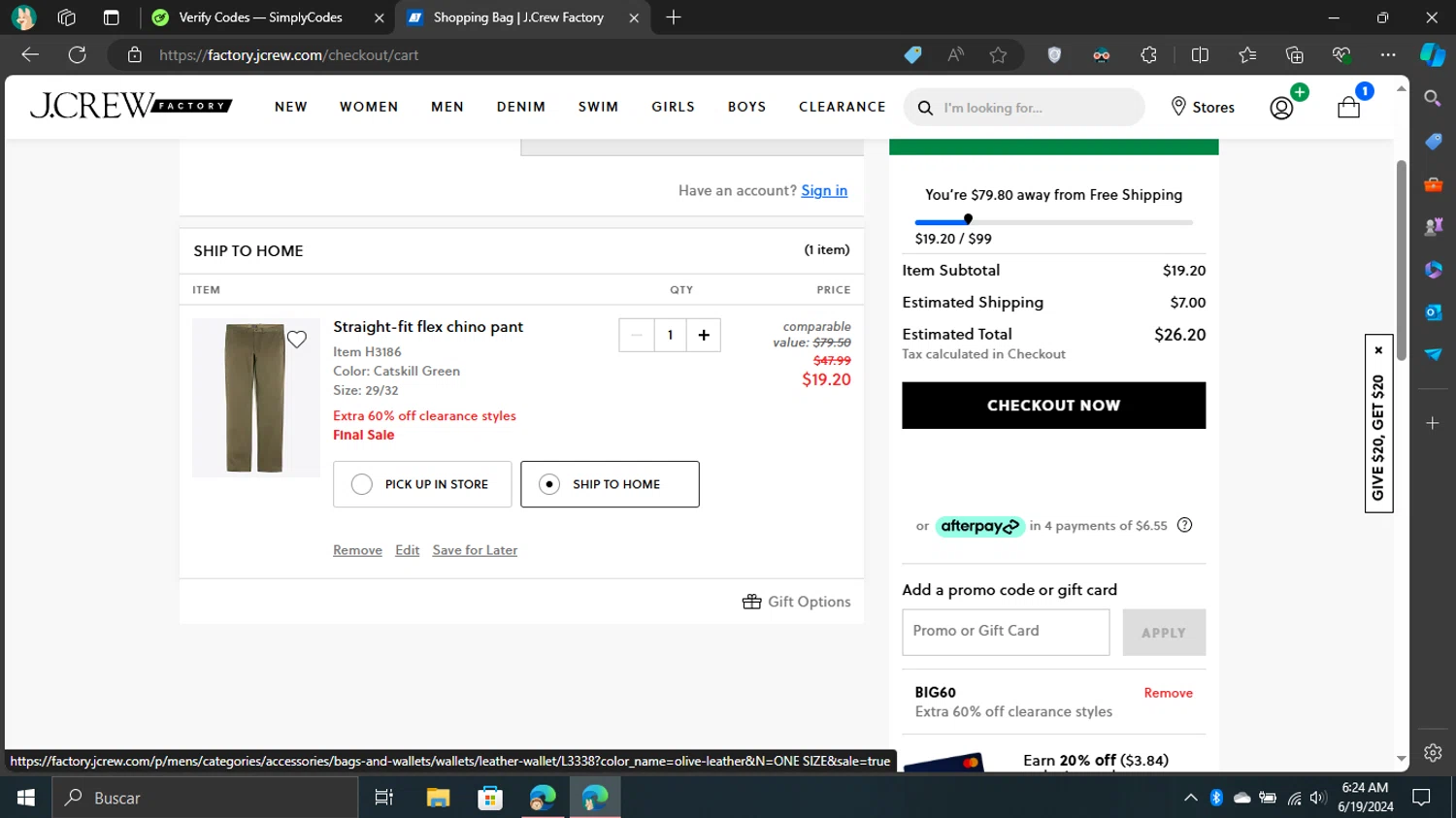
Task: Click Edit under the chino pant
Action: tap(408, 550)
